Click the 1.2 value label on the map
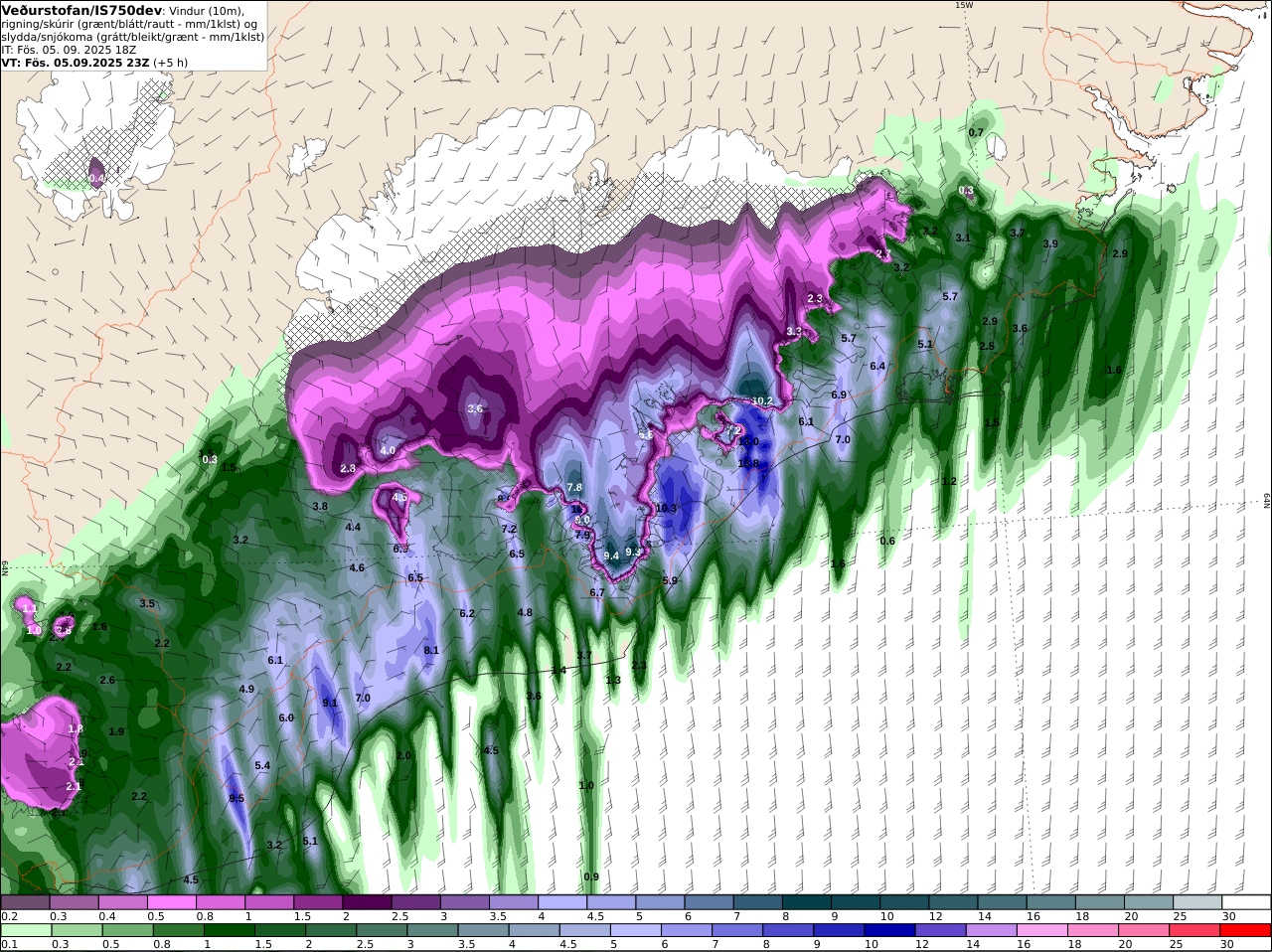This screenshot has height=952, width=1272. click(x=949, y=481)
